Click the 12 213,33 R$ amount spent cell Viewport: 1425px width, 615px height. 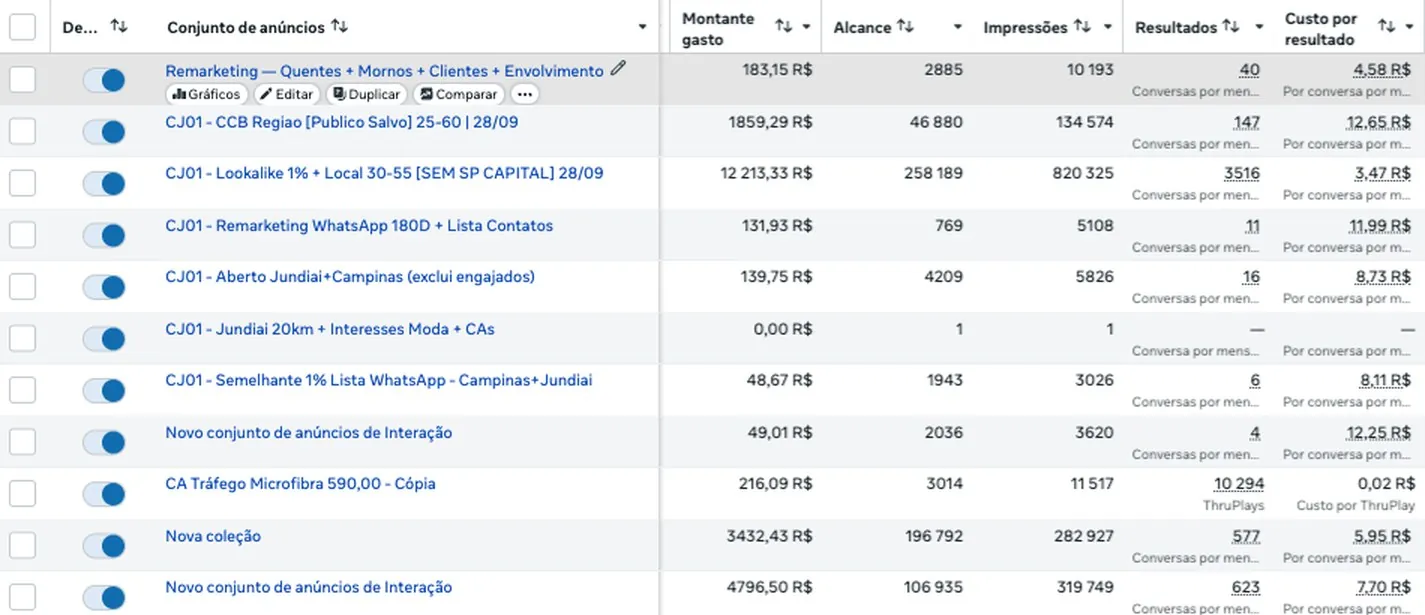[766, 173]
